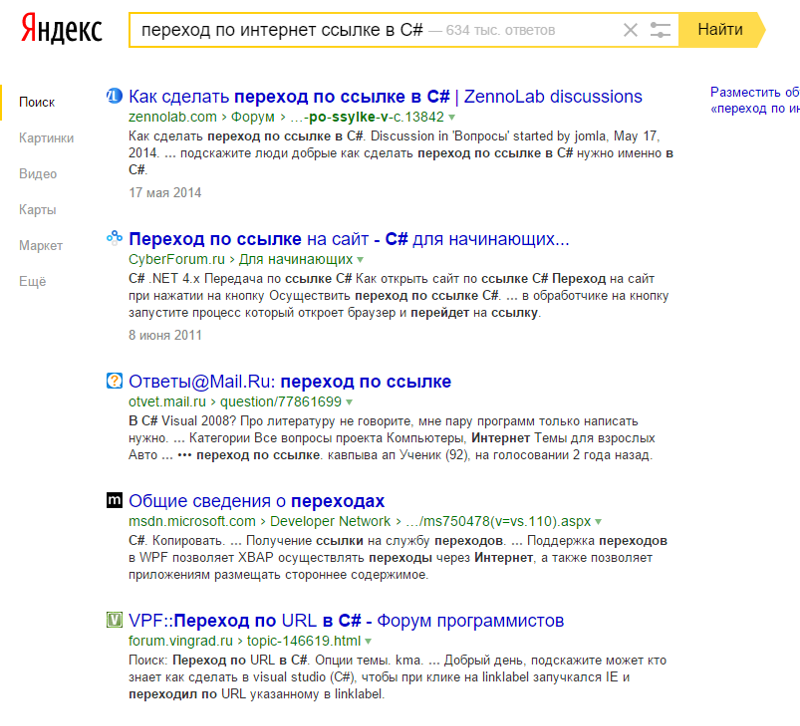Click Developer Network breadcrumb link
Image resolution: width=800 pixels, height=726 pixels.
[x=330, y=521]
